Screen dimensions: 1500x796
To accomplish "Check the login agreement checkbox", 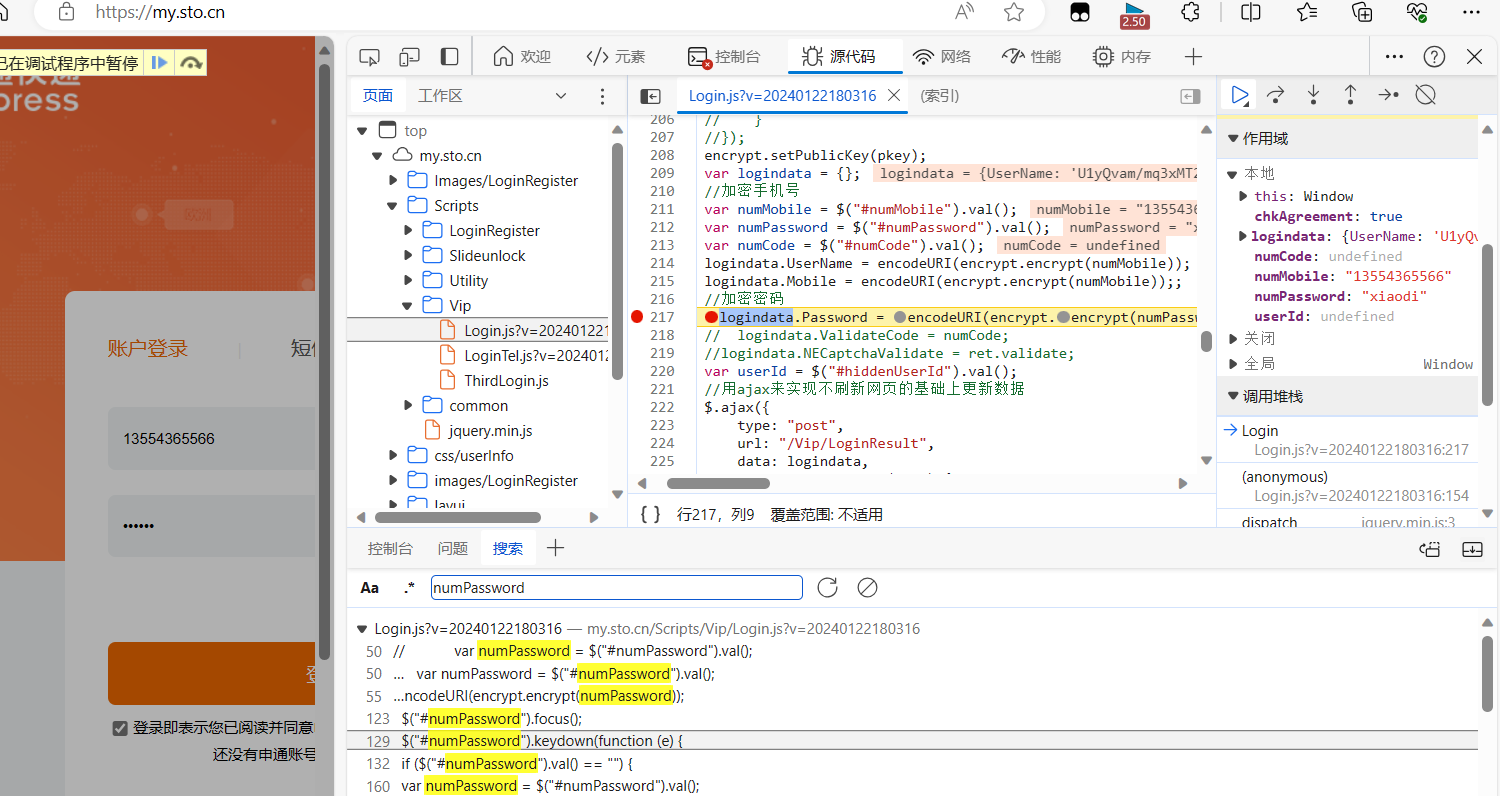I will [120, 728].
